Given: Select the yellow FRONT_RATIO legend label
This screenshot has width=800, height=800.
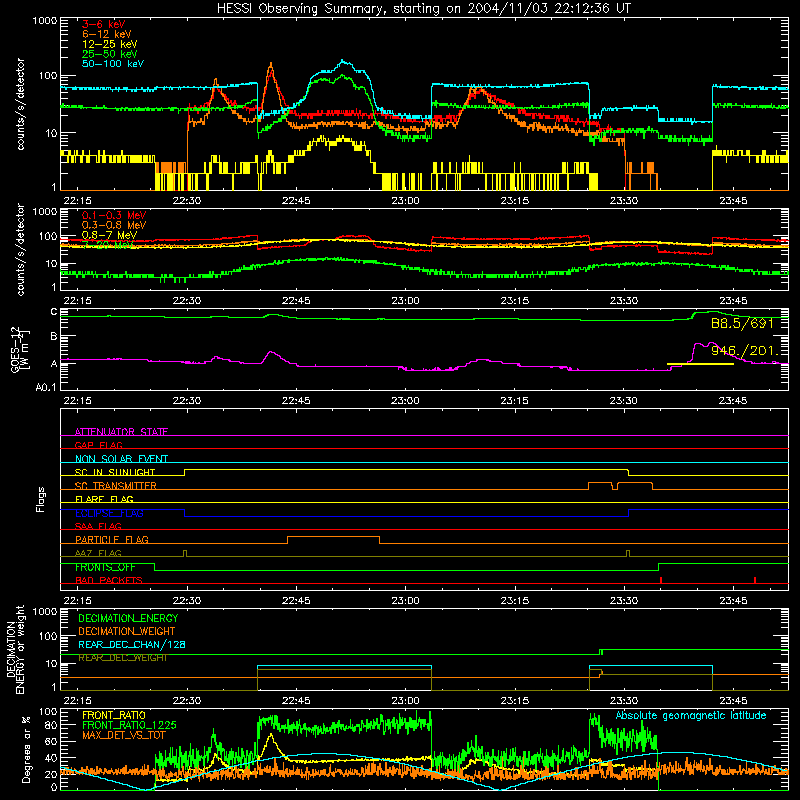Looking at the screenshot, I should [x=114, y=715].
